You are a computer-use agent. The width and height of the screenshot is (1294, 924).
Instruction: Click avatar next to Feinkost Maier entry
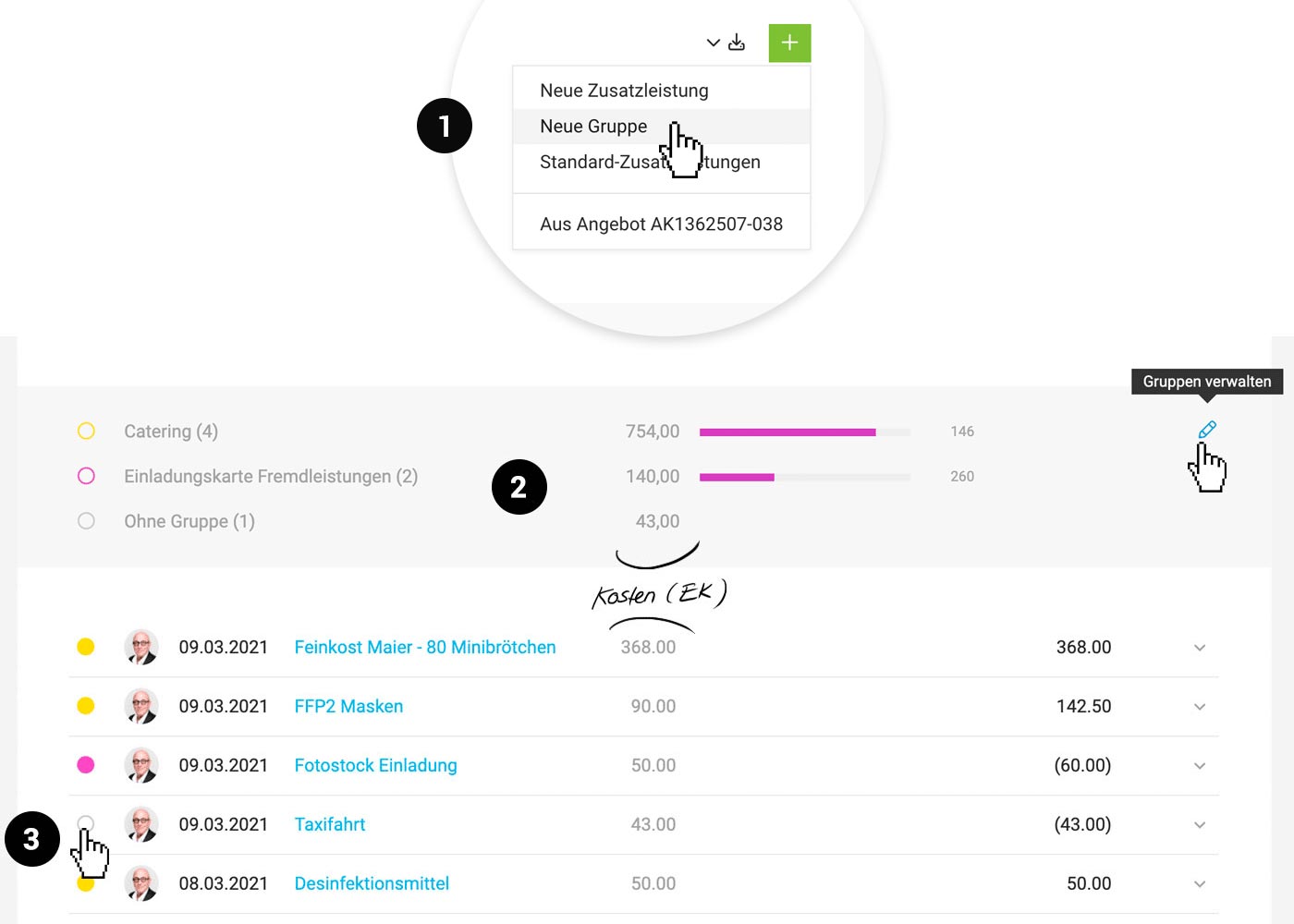(x=141, y=648)
